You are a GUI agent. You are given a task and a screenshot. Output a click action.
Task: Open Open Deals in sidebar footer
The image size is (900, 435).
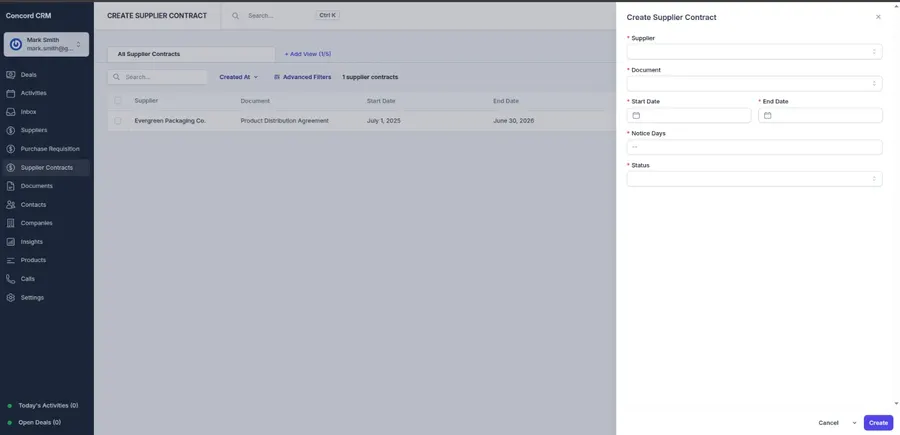(40, 422)
